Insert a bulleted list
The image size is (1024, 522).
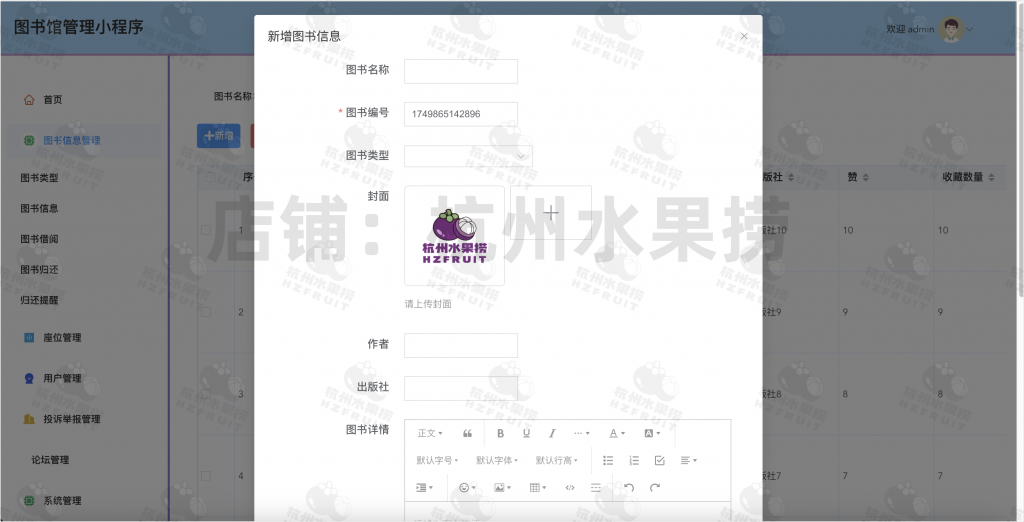(608, 461)
